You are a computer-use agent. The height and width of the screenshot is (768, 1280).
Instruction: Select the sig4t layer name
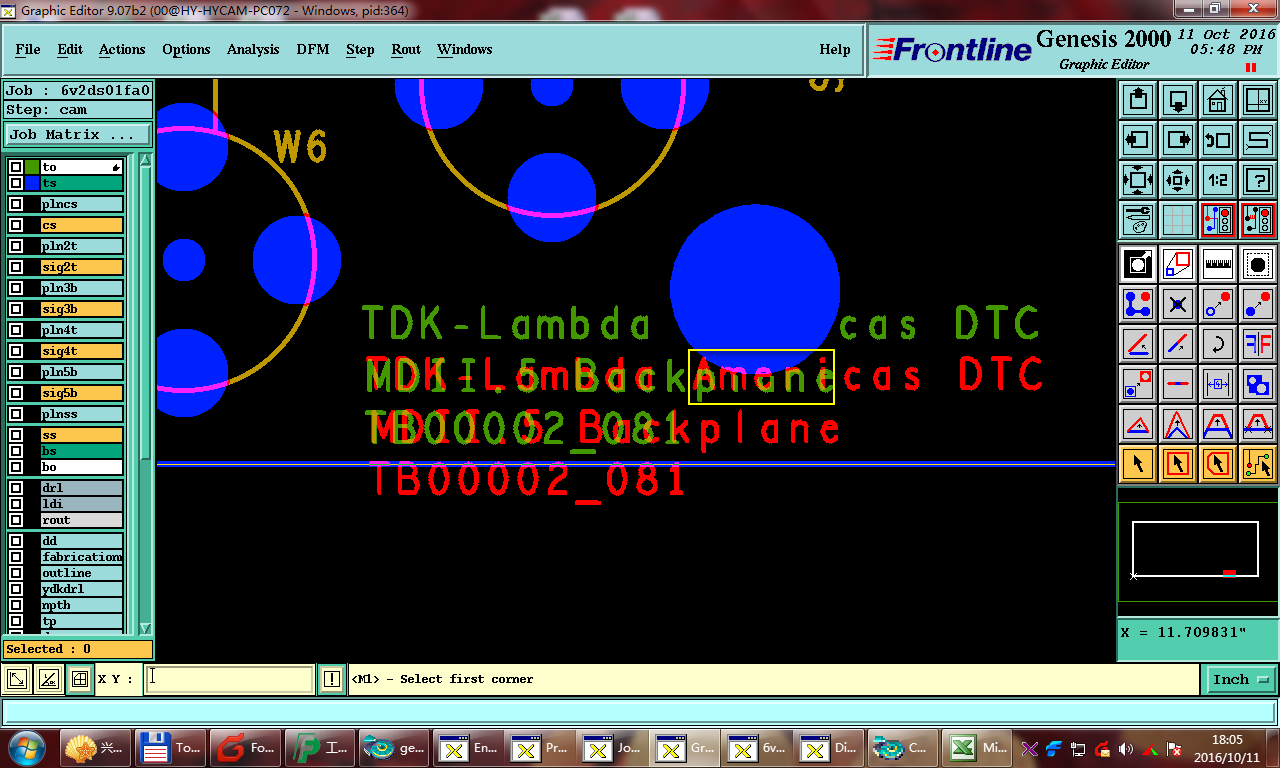pos(82,351)
